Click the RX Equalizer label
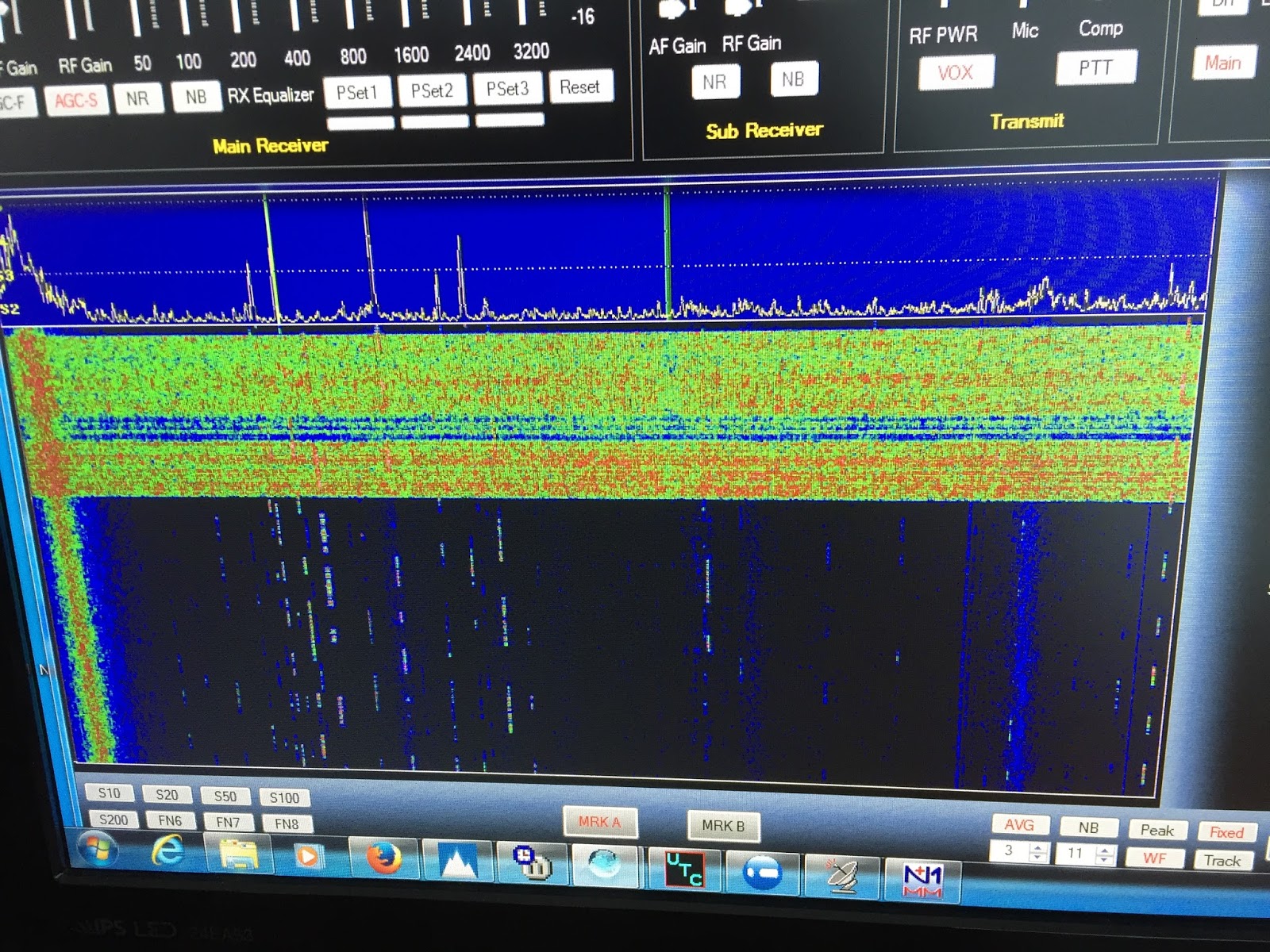Image resolution: width=1270 pixels, height=952 pixels. (271, 95)
